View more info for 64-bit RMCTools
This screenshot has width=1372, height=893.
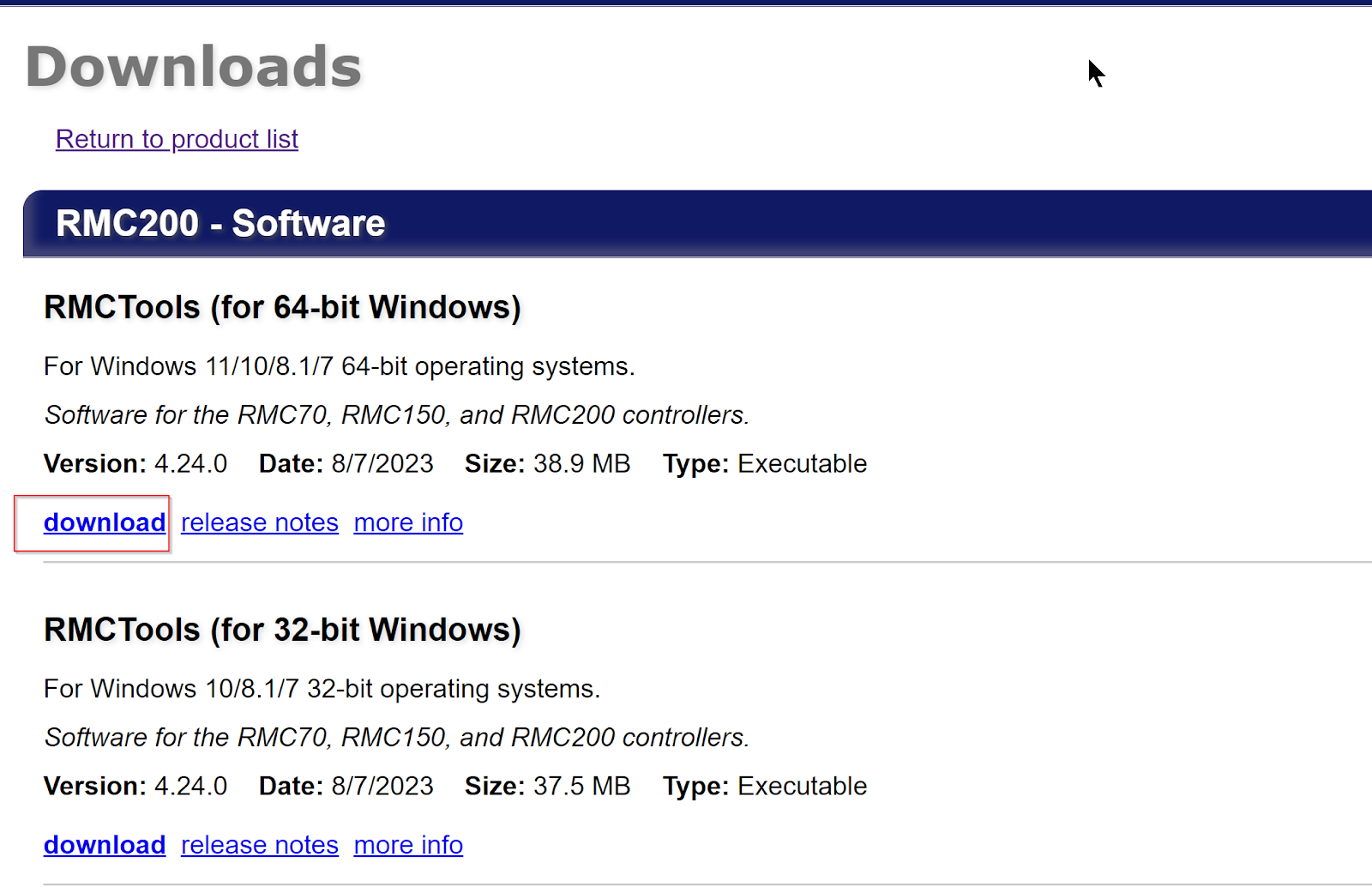(x=408, y=522)
